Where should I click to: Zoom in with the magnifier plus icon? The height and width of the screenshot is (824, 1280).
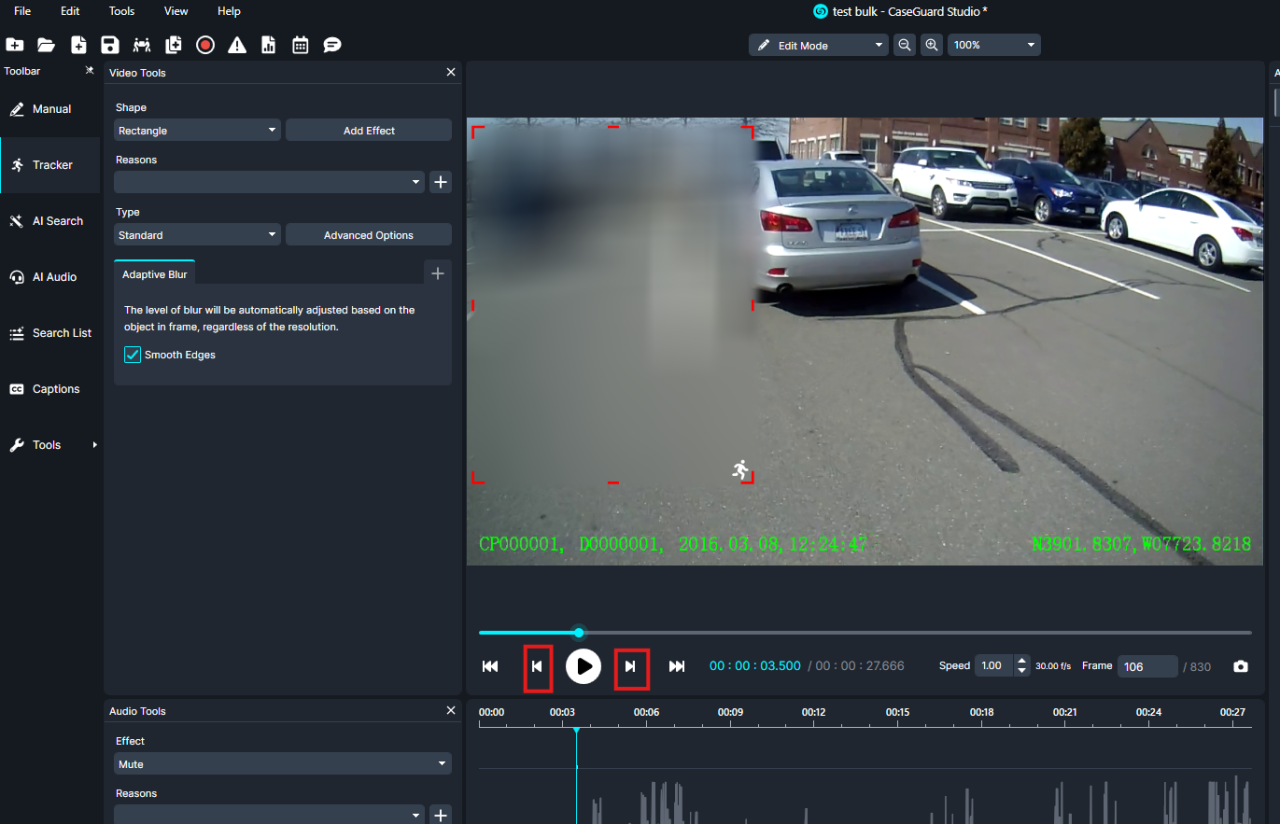(x=932, y=45)
